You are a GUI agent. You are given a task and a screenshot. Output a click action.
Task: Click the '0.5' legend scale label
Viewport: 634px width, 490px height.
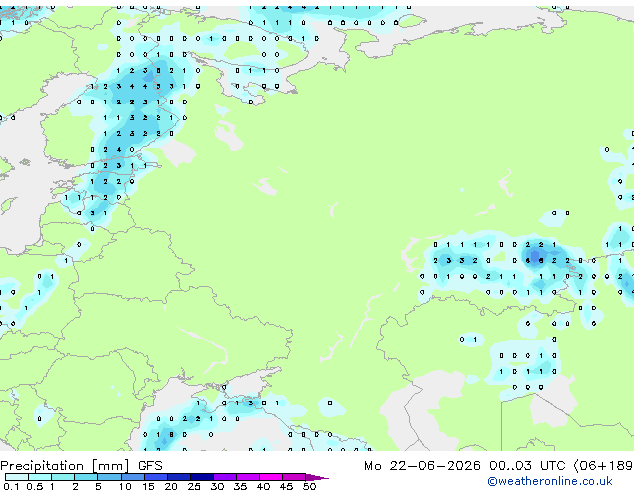pyautogui.click(x=35, y=486)
